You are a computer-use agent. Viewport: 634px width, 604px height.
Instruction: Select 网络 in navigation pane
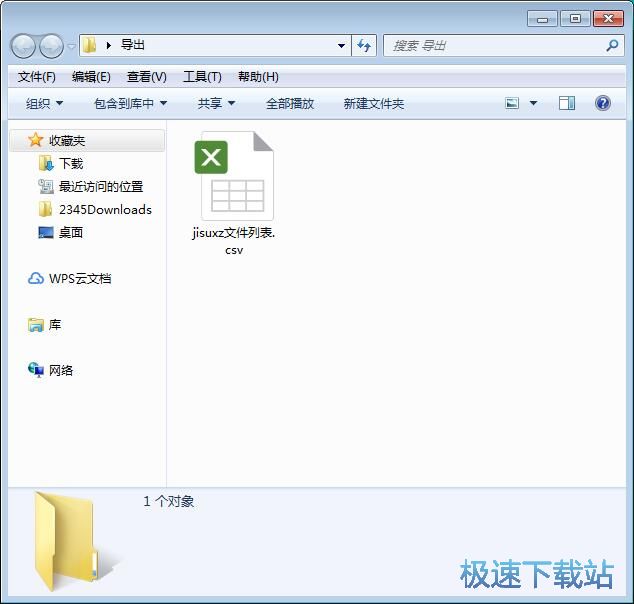click(x=61, y=370)
